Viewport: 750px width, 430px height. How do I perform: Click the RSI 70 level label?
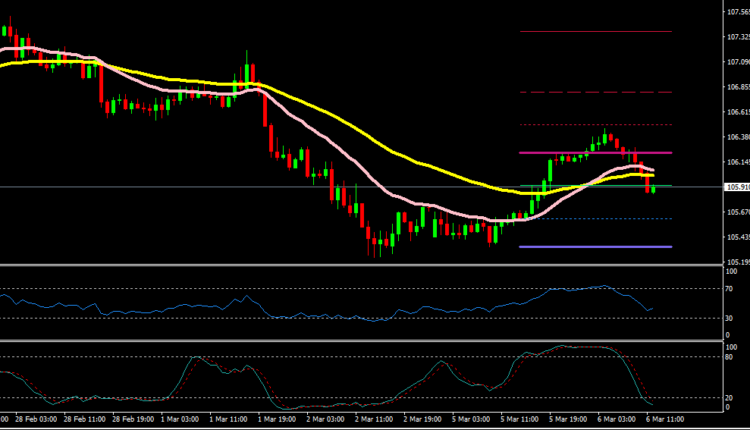click(732, 289)
